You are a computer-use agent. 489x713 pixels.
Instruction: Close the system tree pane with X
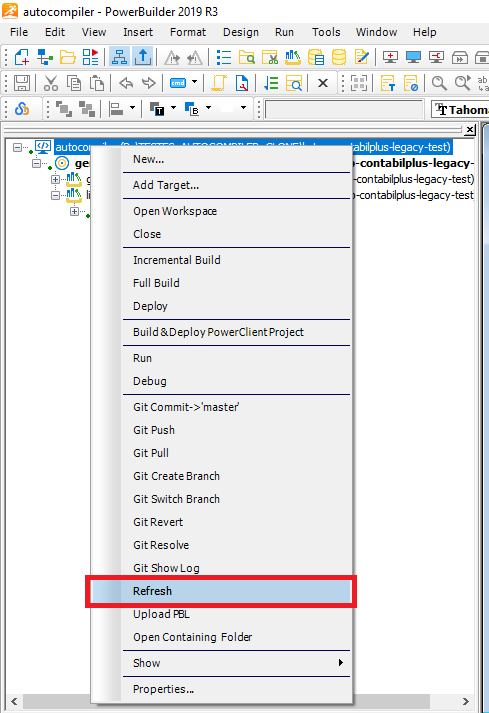click(470, 130)
